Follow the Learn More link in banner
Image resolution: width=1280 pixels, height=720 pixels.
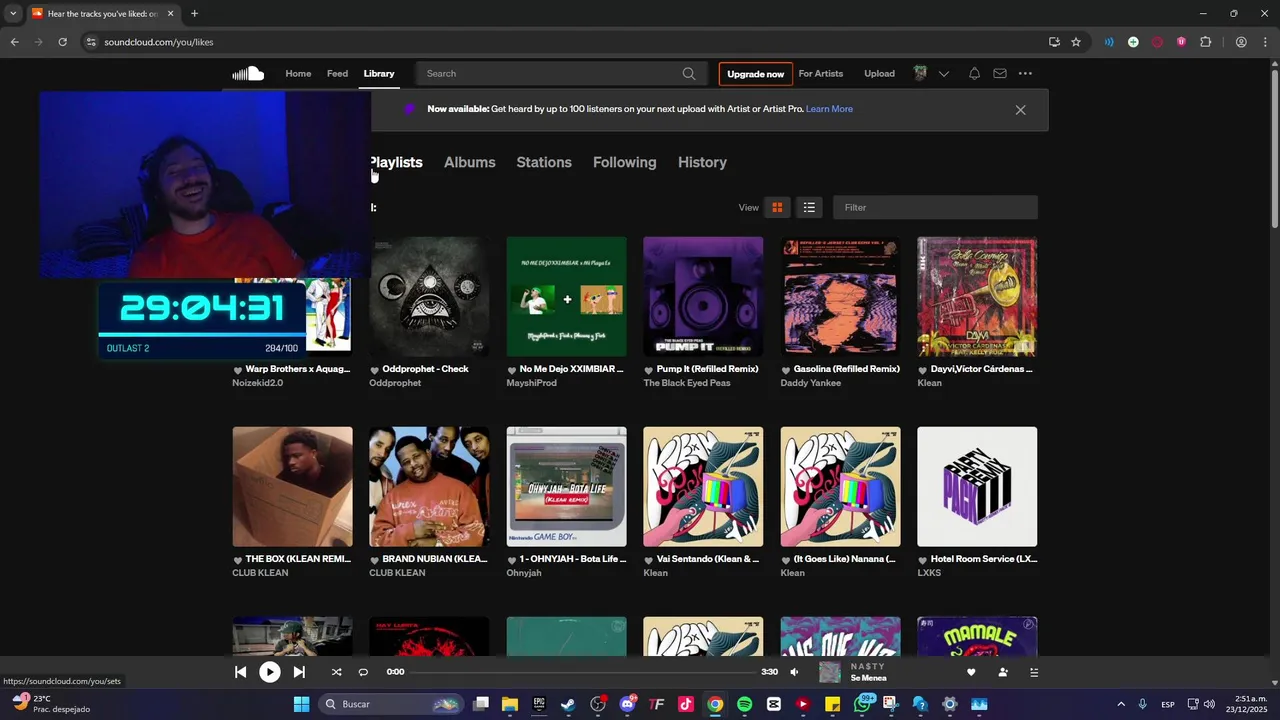coord(829,109)
